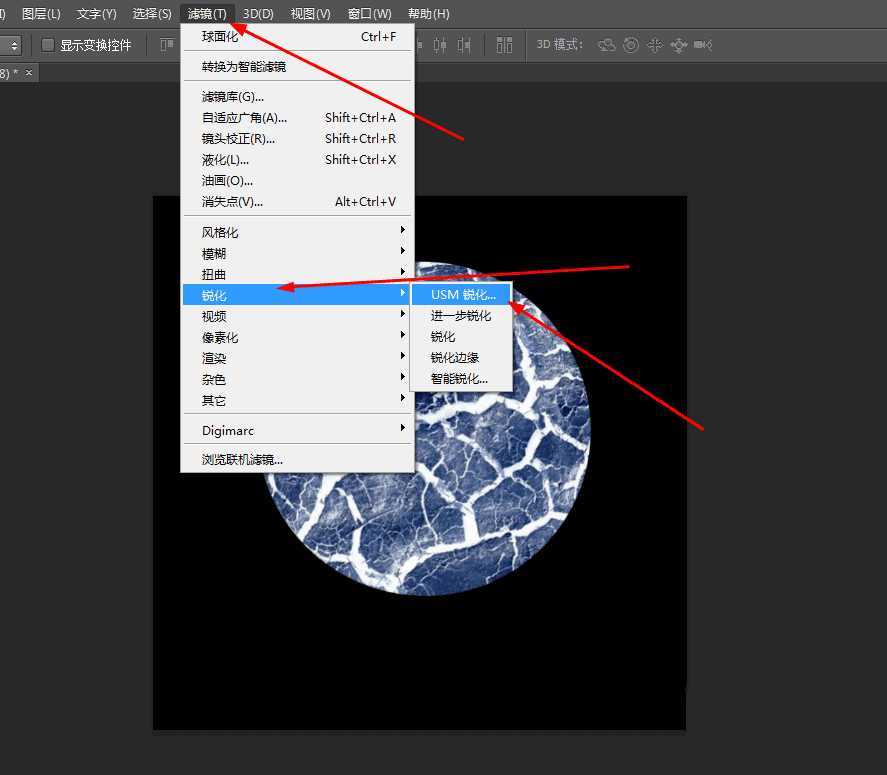Enable the 显示变换控件 checkbox
This screenshot has height=775, width=887.
47,44
